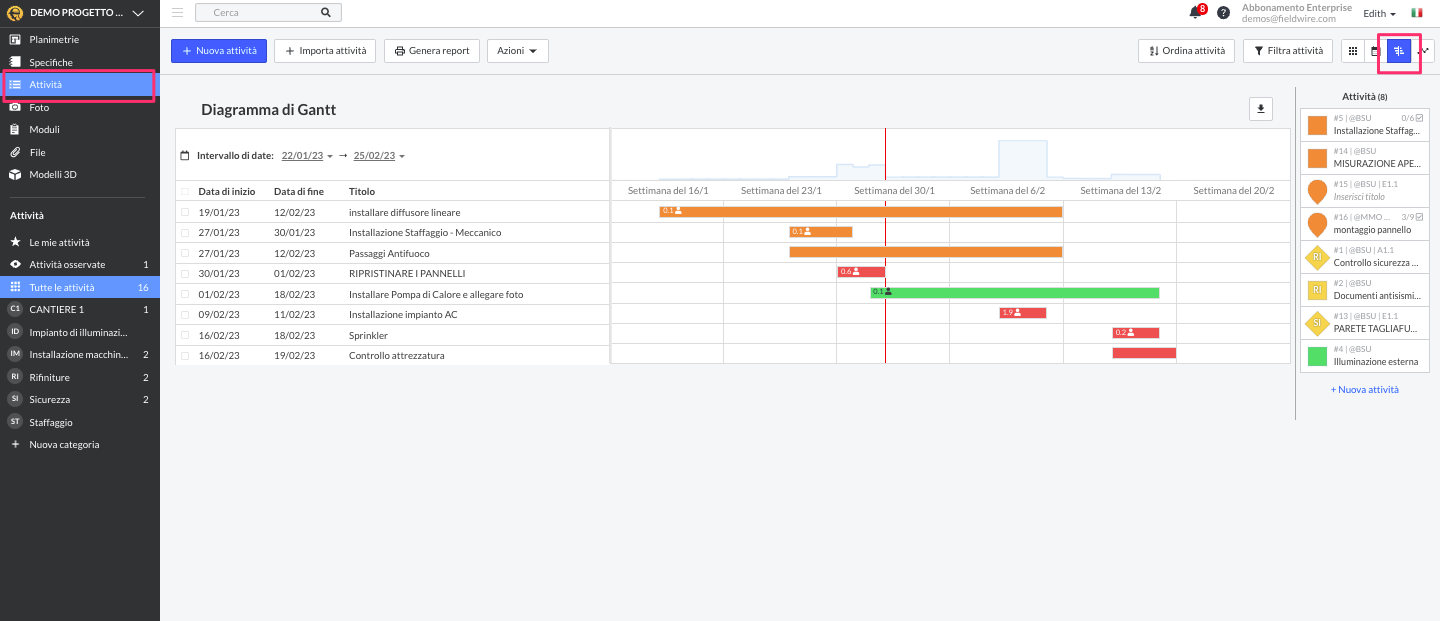Open Modelli 3D in sidebar
This screenshot has width=1440, height=621.
point(53,175)
